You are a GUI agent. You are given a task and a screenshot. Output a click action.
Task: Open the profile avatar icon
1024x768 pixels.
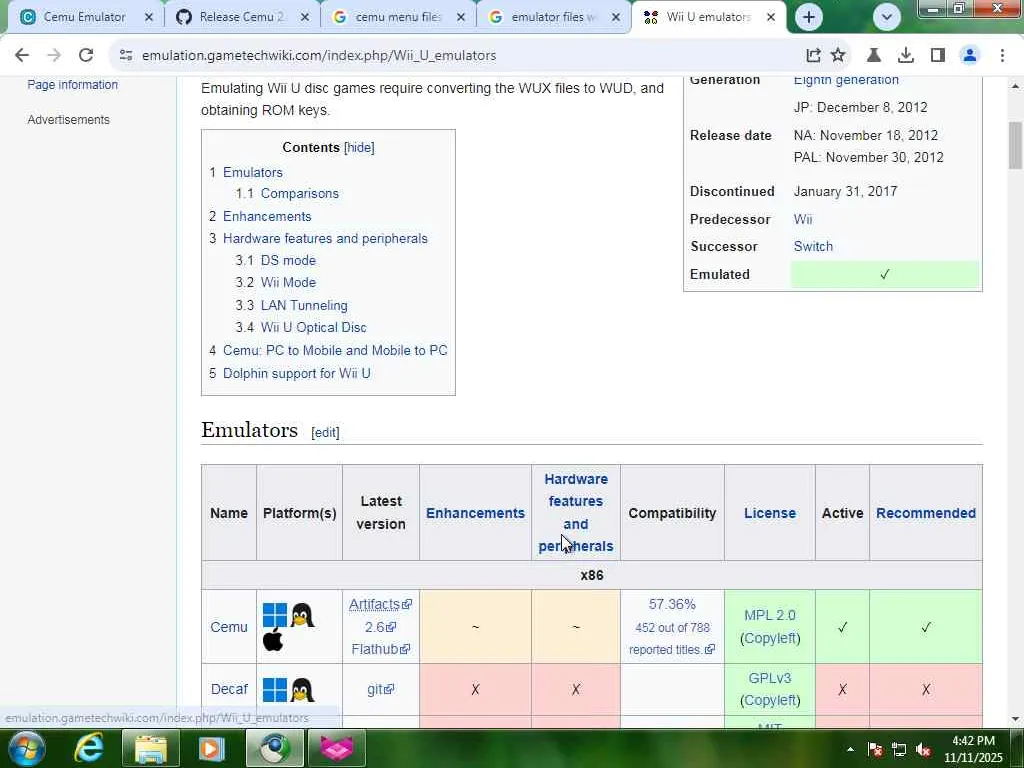tap(970, 56)
